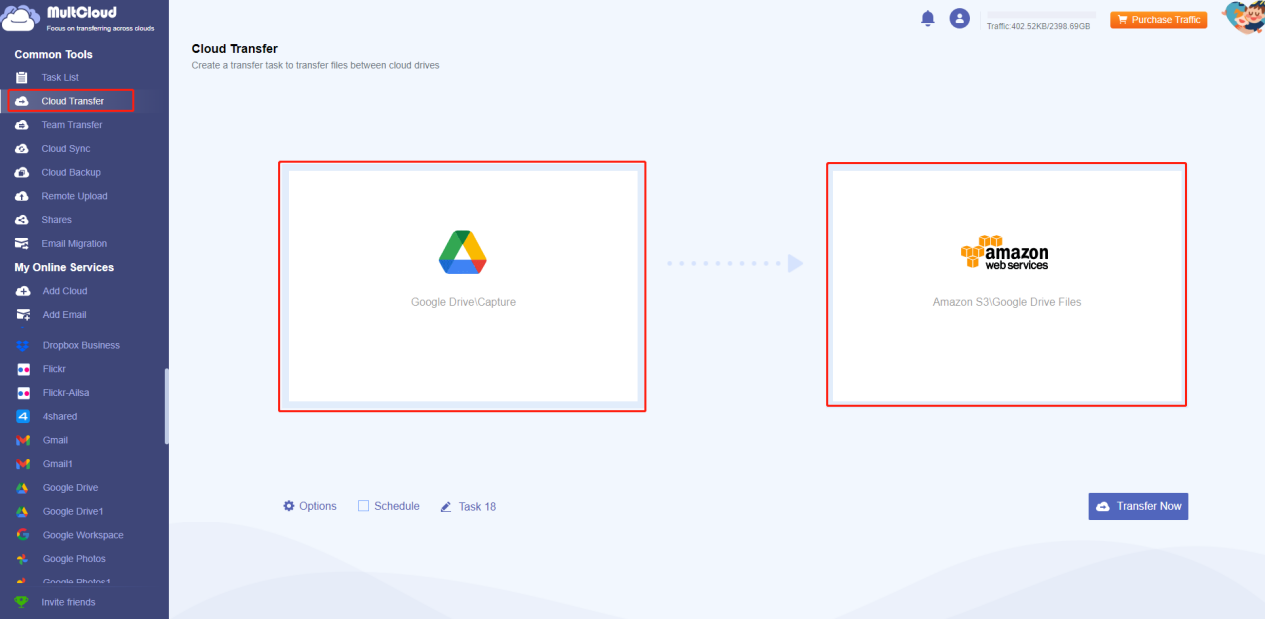Click the Purchase Traffic button
The width and height of the screenshot is (1265, 619).
(x=1158, y=19)
